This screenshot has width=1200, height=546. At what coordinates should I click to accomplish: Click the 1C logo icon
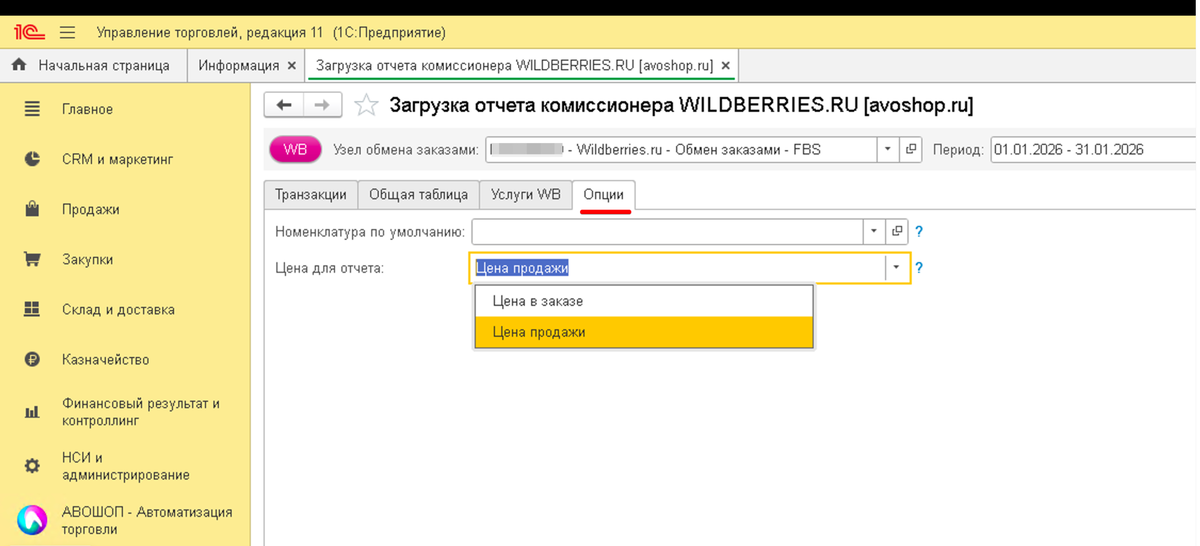click(x=28, y=32)
